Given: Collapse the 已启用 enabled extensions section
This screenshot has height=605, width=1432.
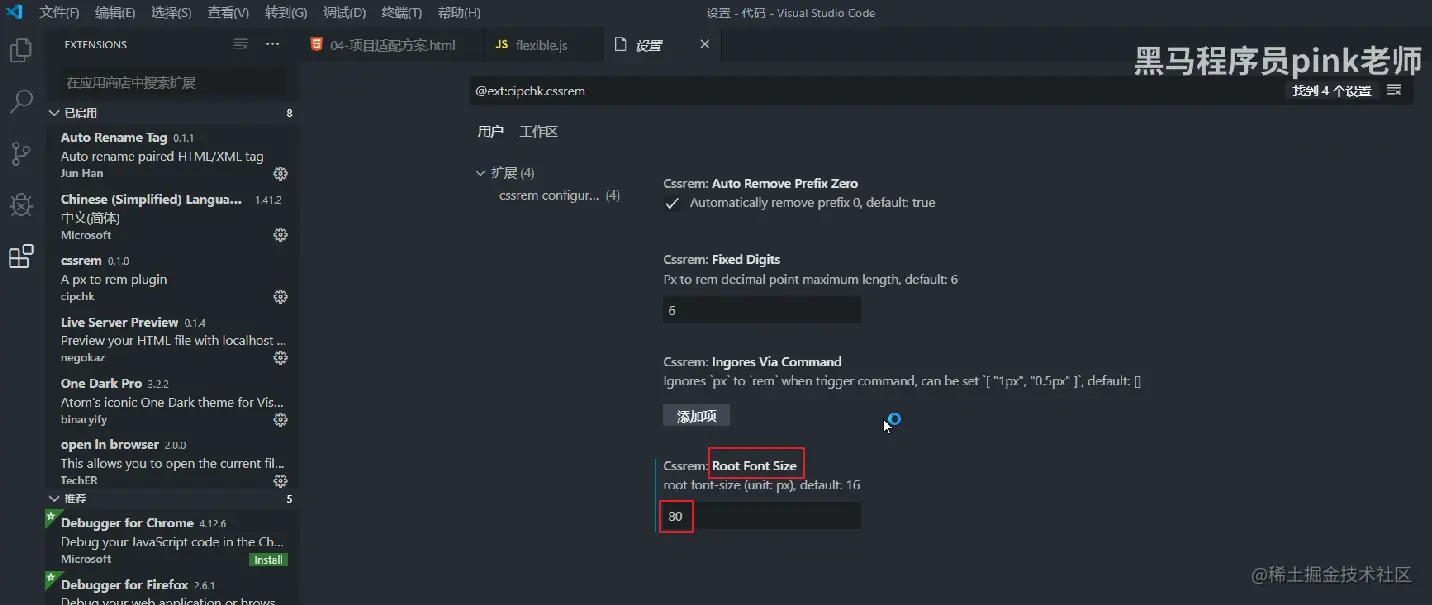Looking at the screenshot, I should click(x=54, y=113).
